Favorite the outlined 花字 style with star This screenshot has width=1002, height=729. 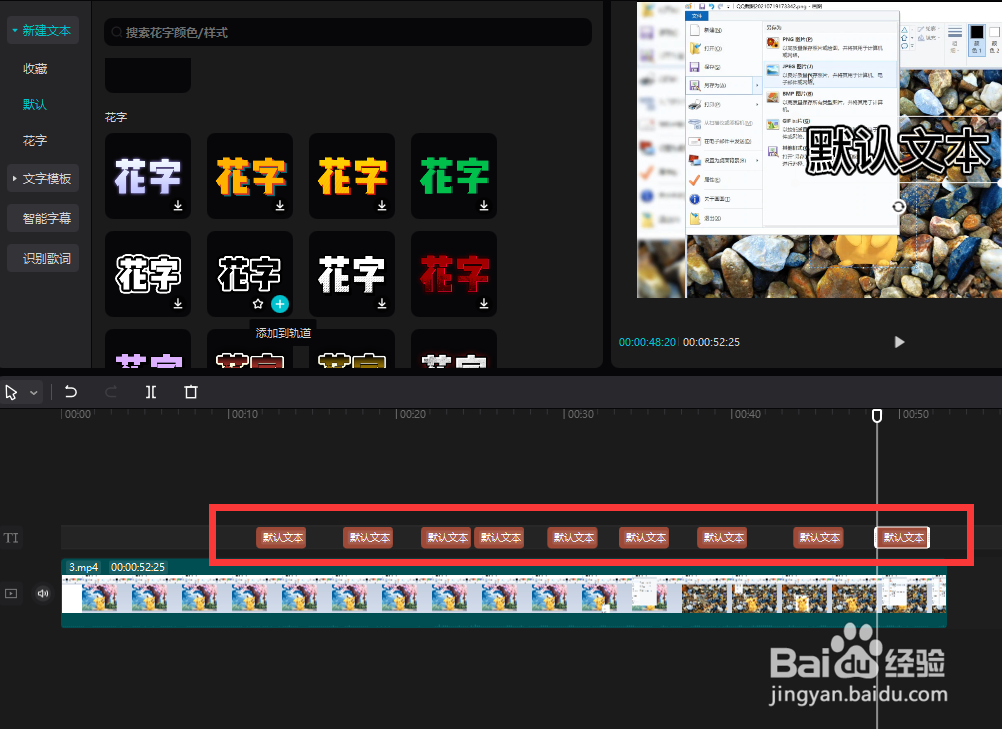[x=258, y=304]
